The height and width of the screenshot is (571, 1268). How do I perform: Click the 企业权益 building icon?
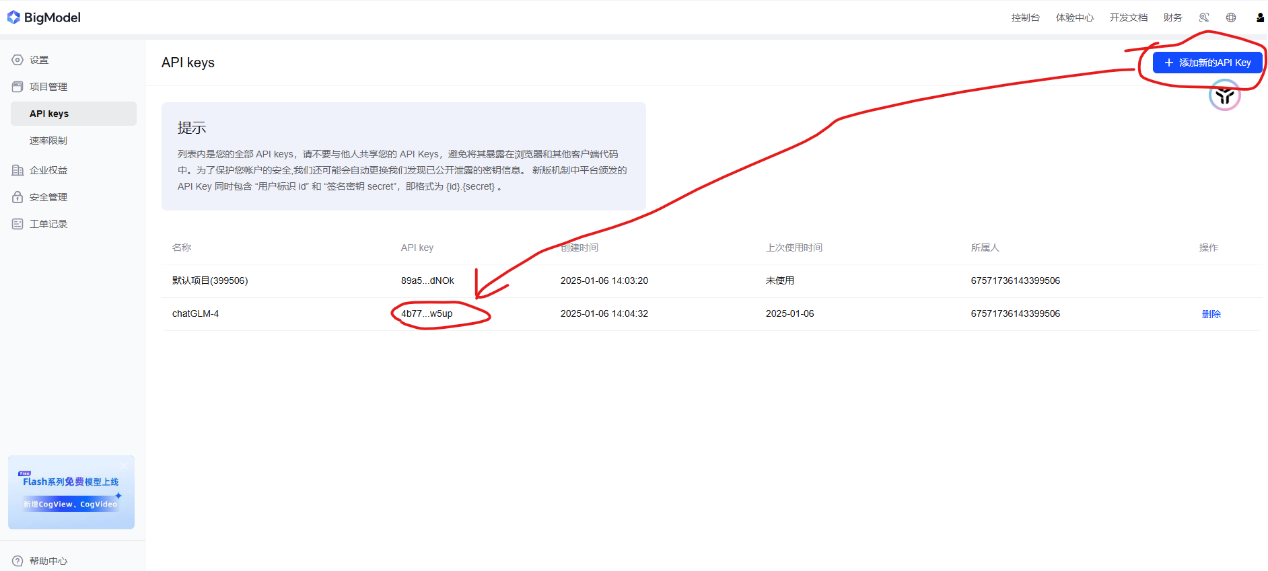(x=17, y=170)
